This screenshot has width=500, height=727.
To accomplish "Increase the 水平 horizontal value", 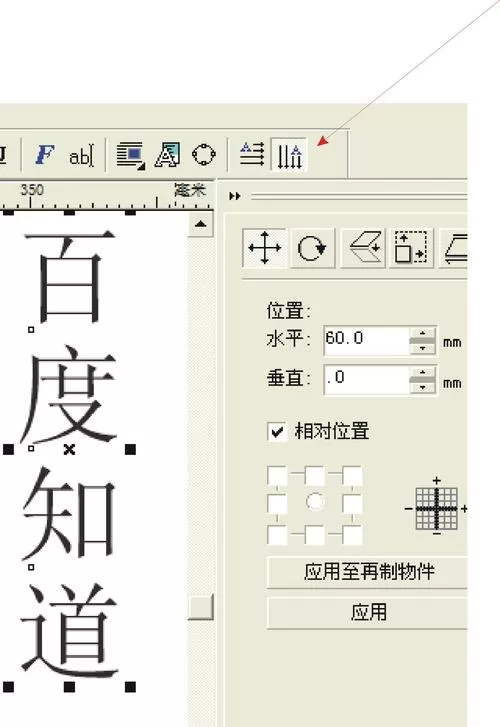I will pos(423,333).
